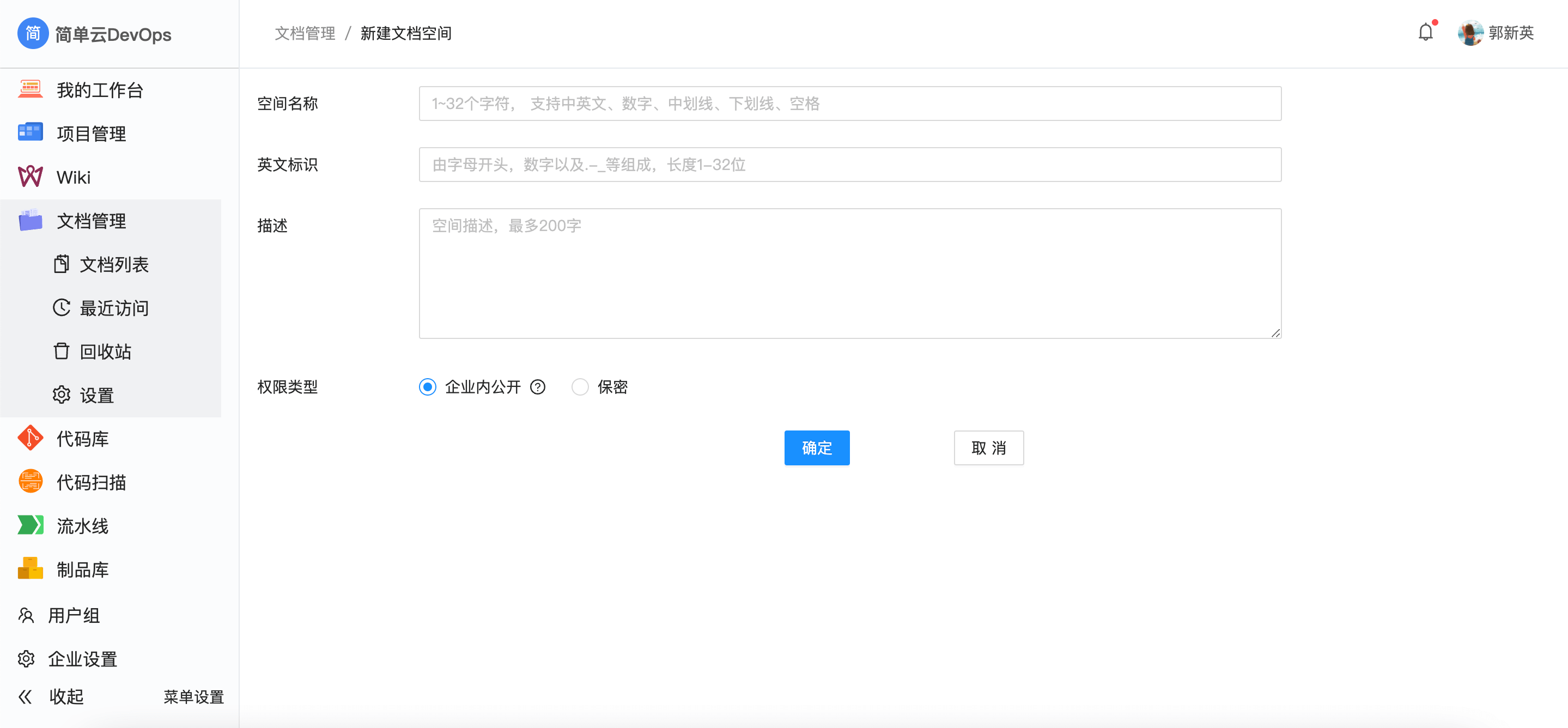1568x728 pixels.
Task: Navigate to 文档管理 via the breadcrumb
Action: tap(305, 33)
